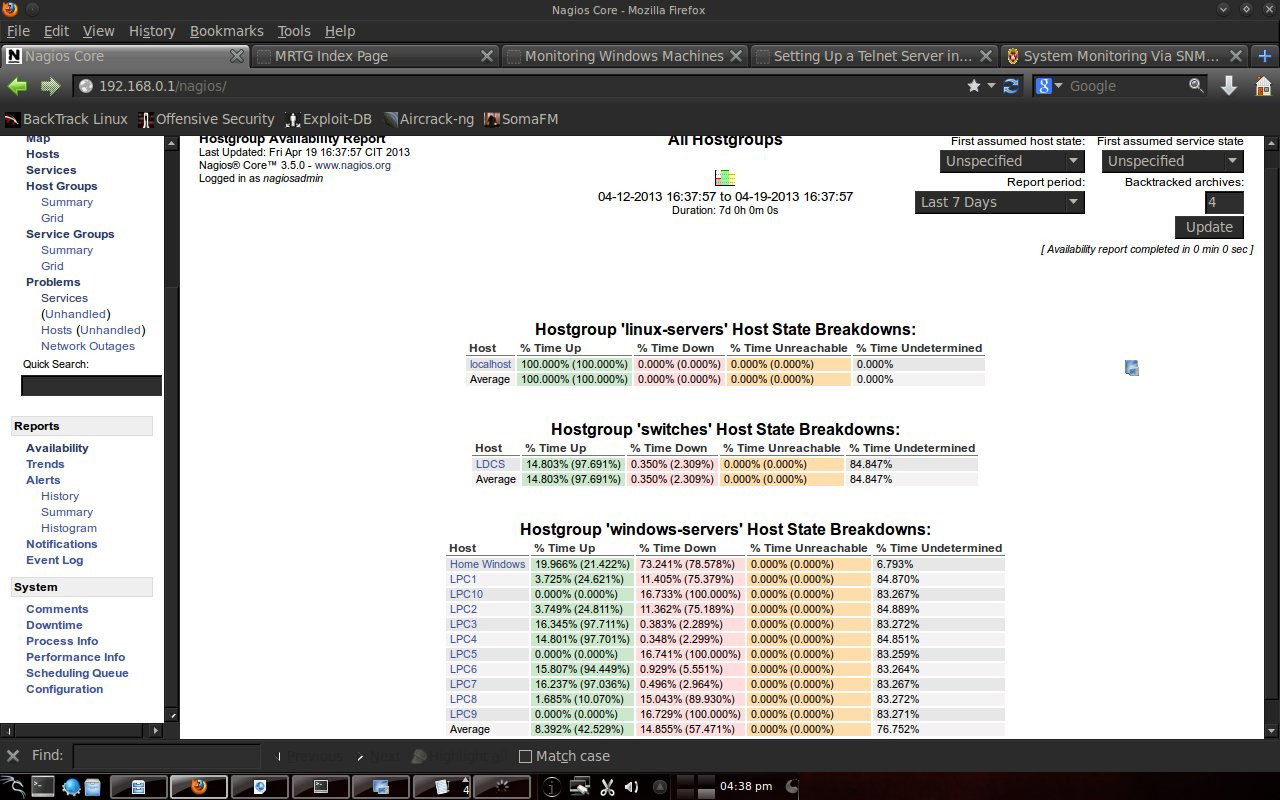Open the terminal launcher in the taskbar
Screen dimensions: 1280x800
pyautogui.click(x=42, y=787)
